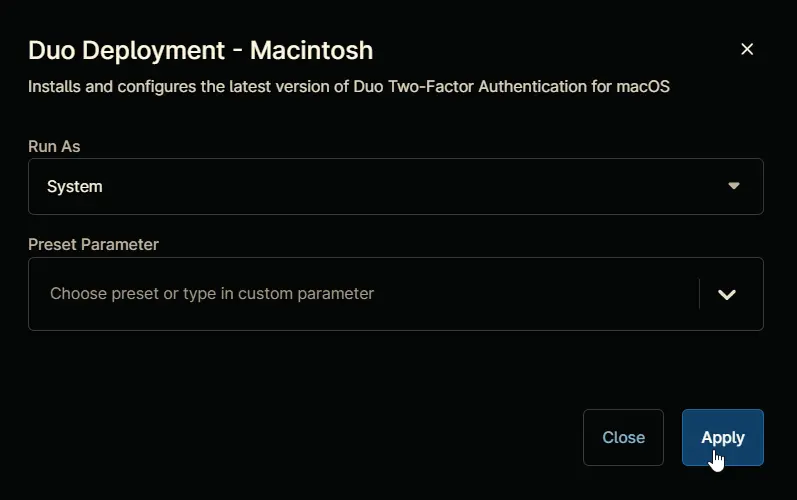Dismiss the dialog with the X icon

pyautogui.click(x=747, y=49)
